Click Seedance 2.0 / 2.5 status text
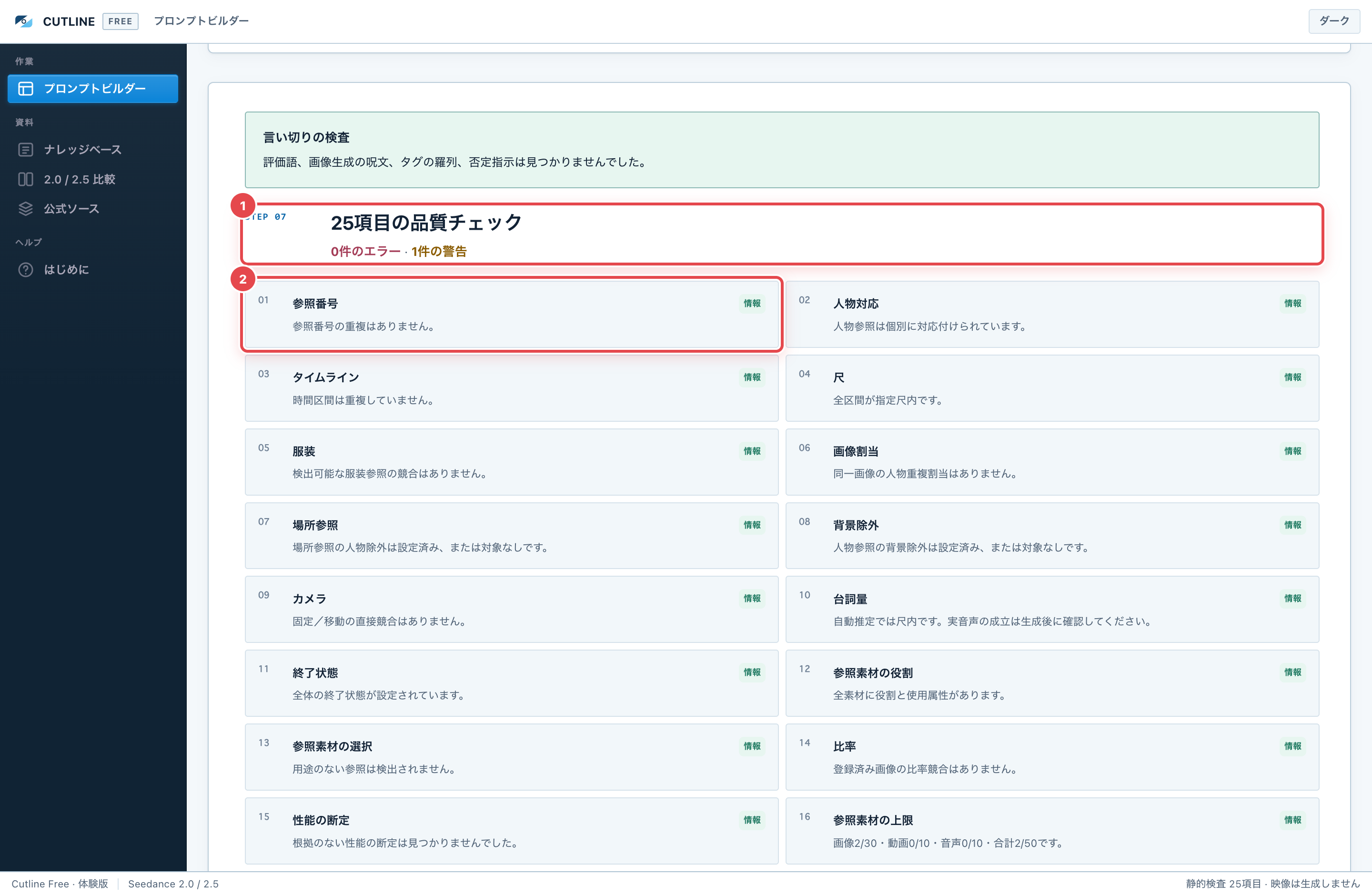Image resolution: width=1372 pixels, height=896 pixels. pyautogui.click(x=173, y=884)
